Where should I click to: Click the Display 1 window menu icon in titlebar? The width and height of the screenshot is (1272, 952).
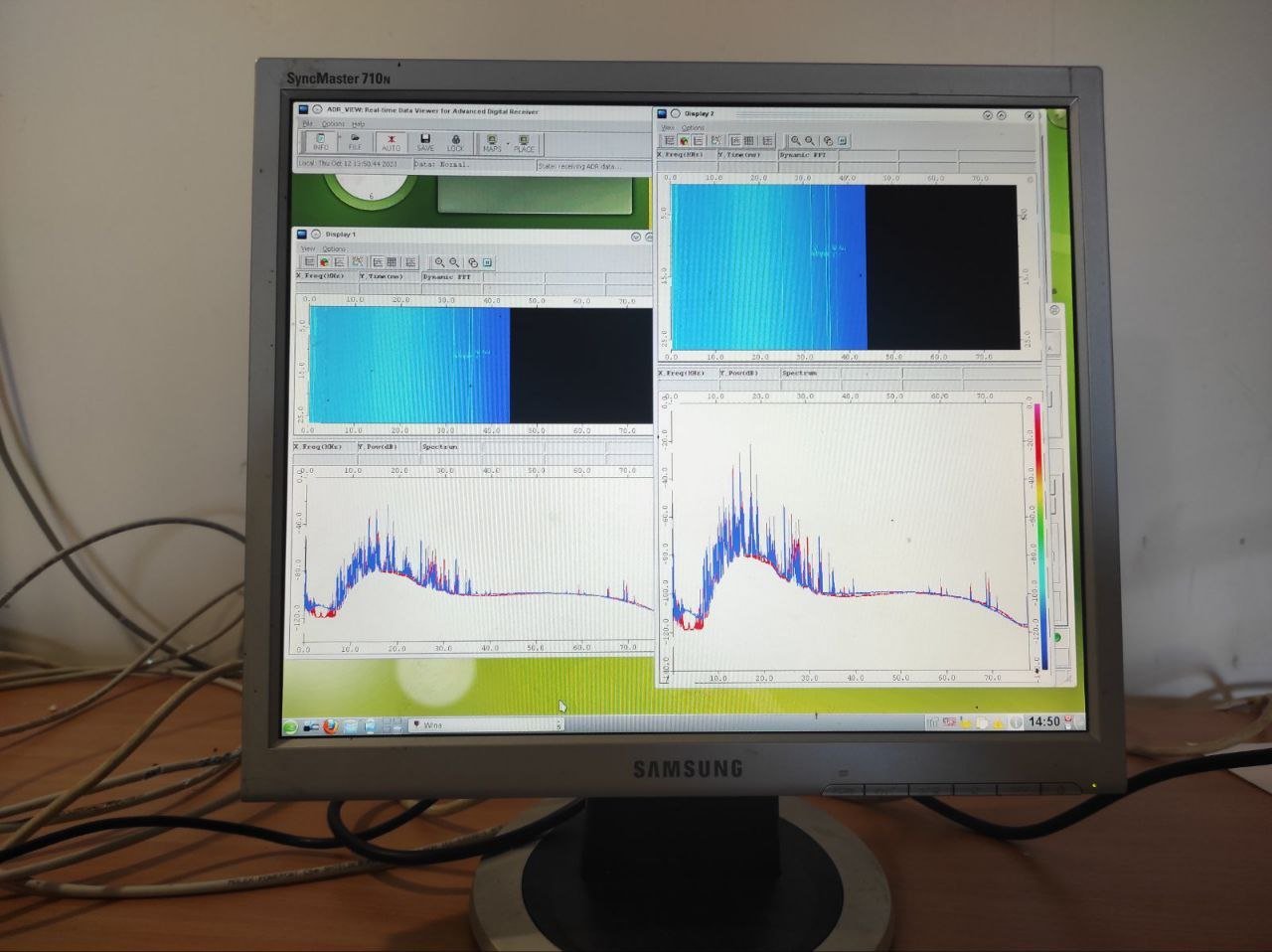click(302, 235)
